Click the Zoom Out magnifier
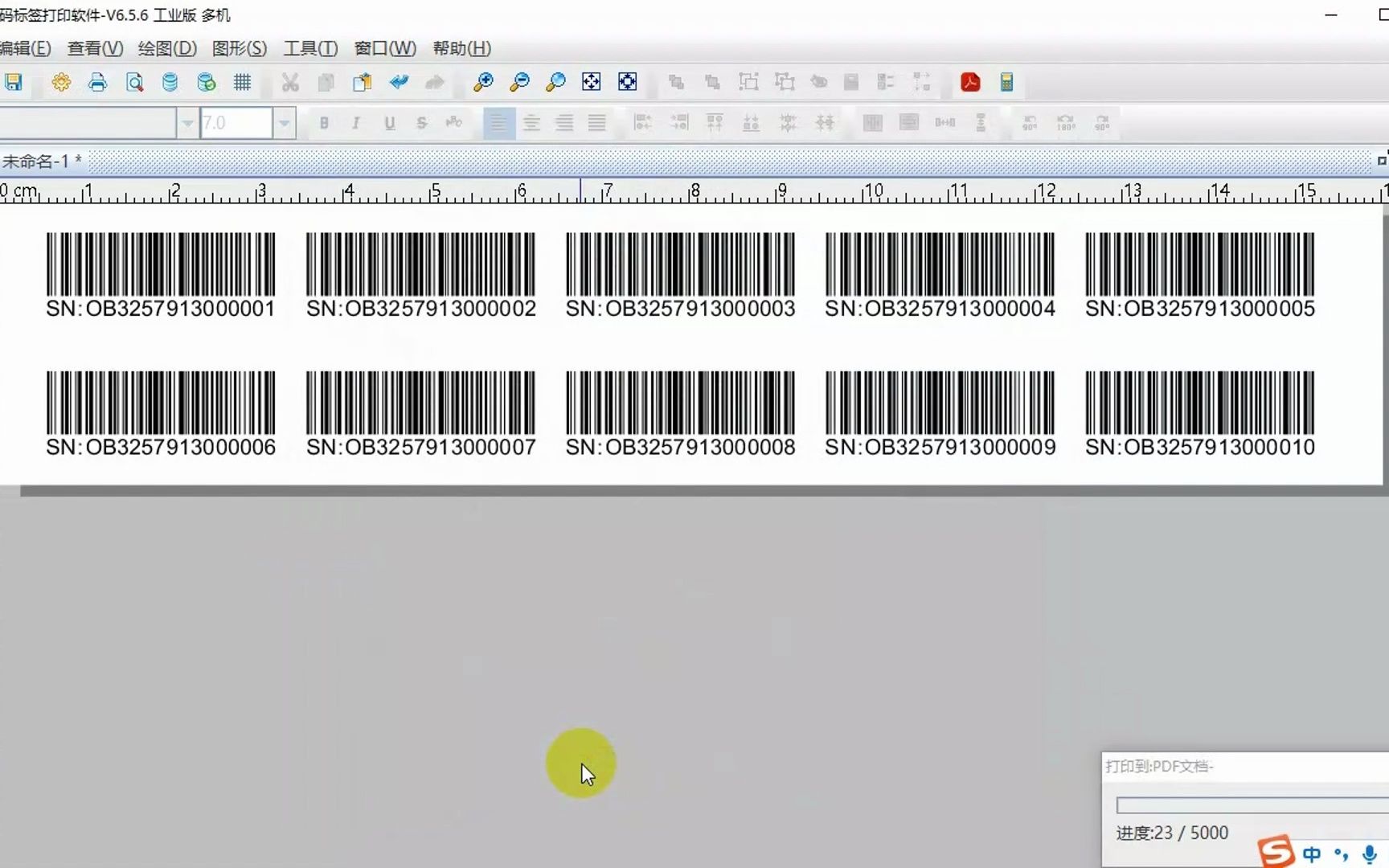This screenshot has height=868, width=1389. (519, 82)
